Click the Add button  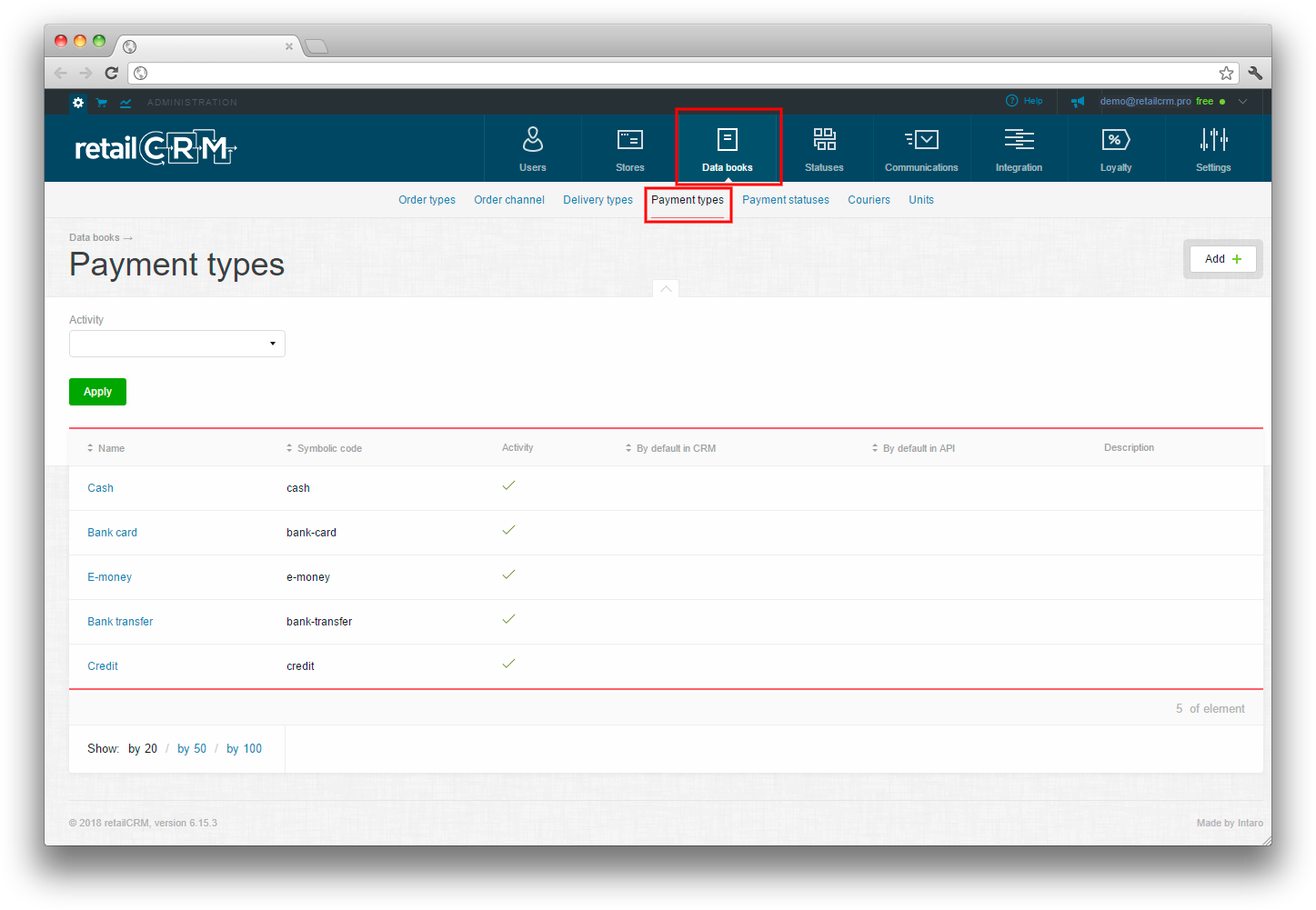pos(1223,259)
